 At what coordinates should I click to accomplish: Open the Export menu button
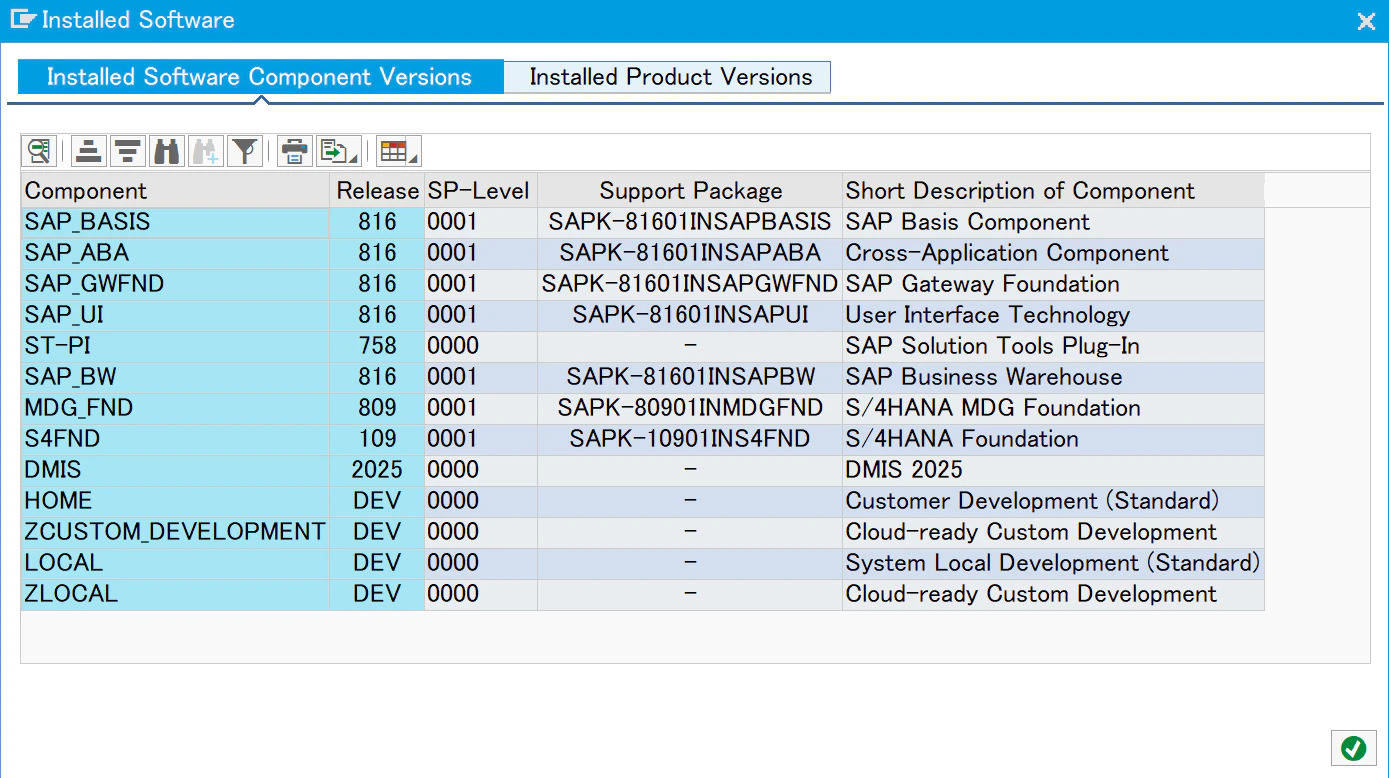[337, 151]
